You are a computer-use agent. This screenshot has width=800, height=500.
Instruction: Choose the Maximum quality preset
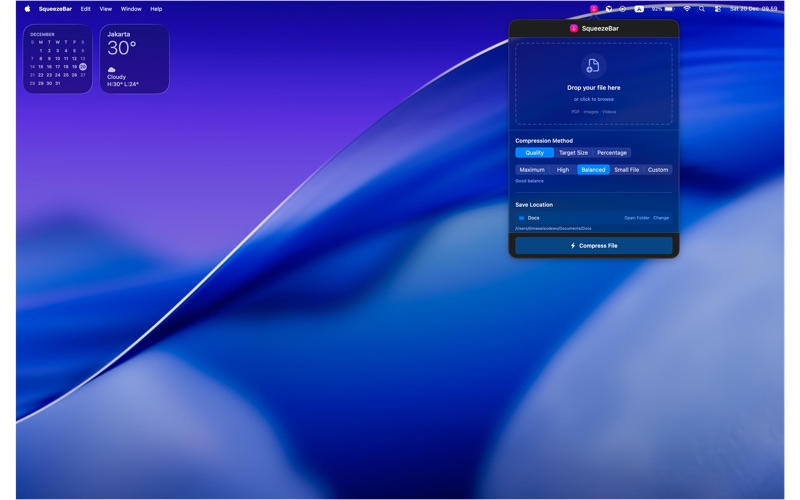(x=532, y=169)
